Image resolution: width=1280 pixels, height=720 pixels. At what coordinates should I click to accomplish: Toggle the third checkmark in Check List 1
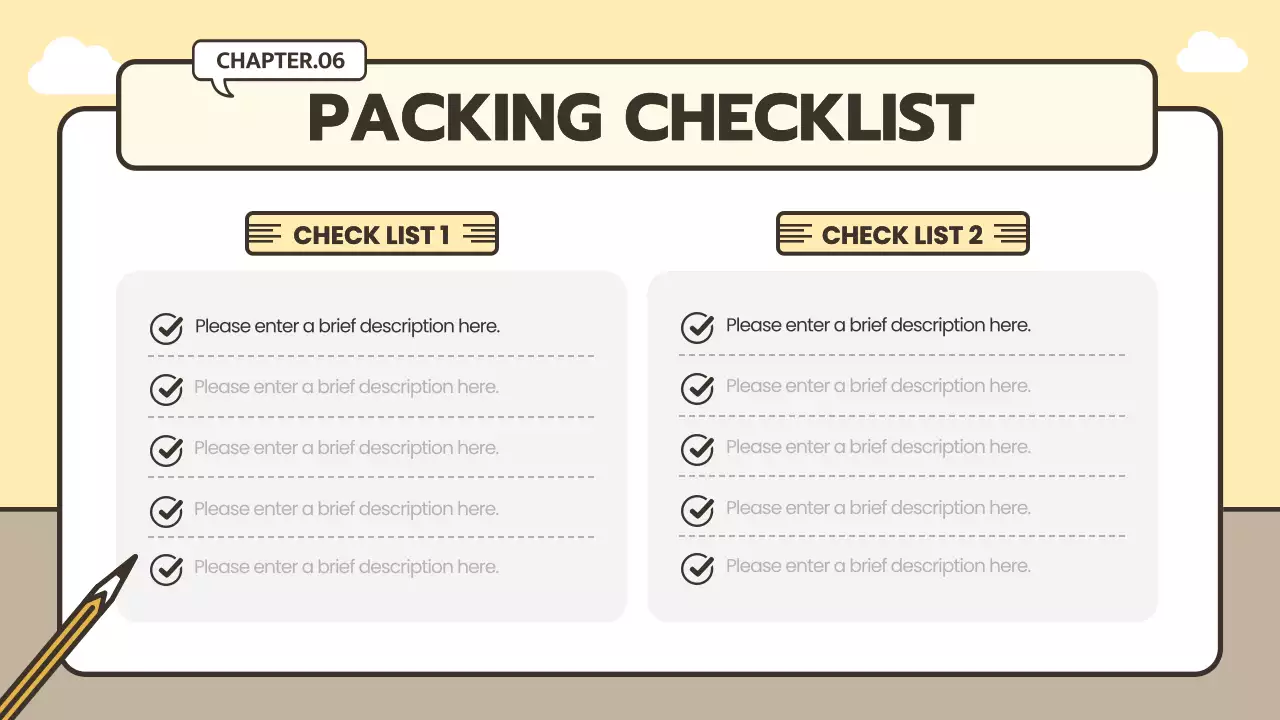(166, 450)
